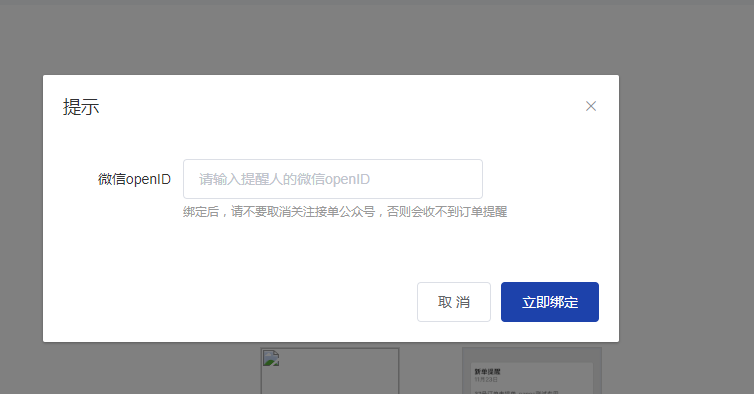Screen dimensions: 754x394
Task: Select the 微信openID field label
Action: click(x=134, y=179)
